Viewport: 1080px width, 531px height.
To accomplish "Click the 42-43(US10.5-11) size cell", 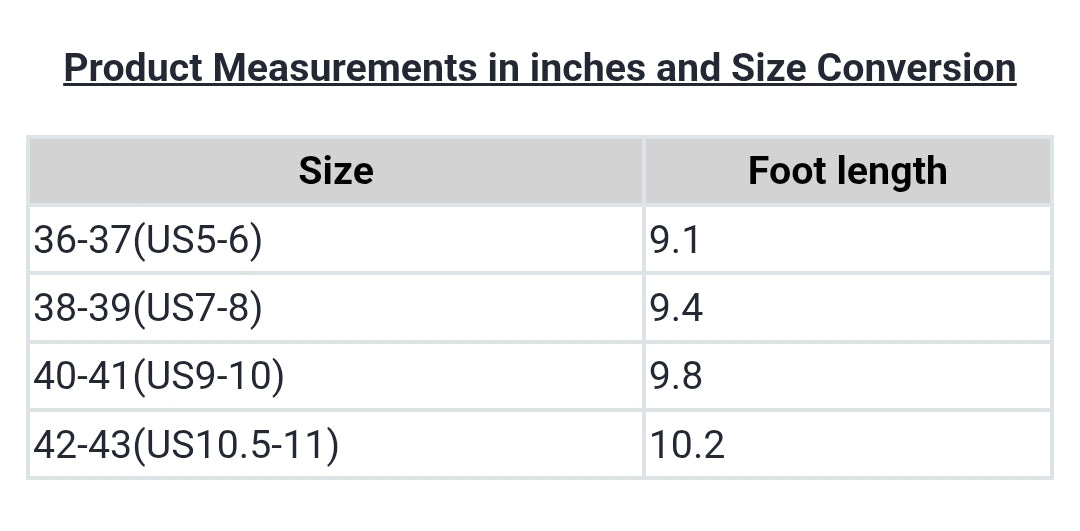I will [x=185, y=444].
